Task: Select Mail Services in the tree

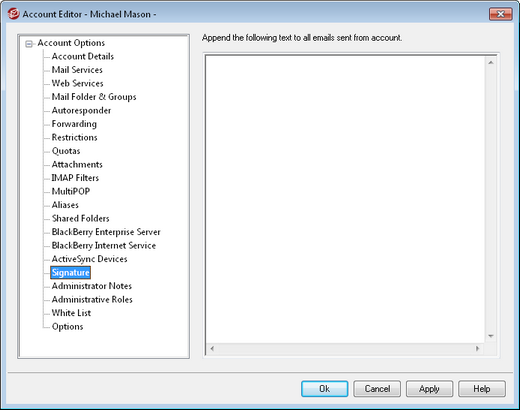Action: pyautogui.click(x=77, y=70)
